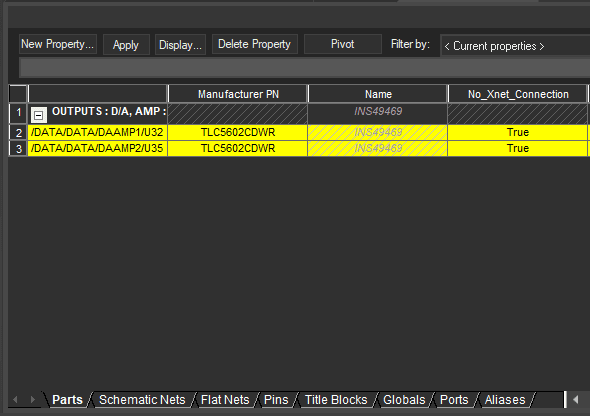Image resolution: width=590 pixels, height=416 pixels.
Task: Switch to the Parts tab
Action: pos(67,399)
